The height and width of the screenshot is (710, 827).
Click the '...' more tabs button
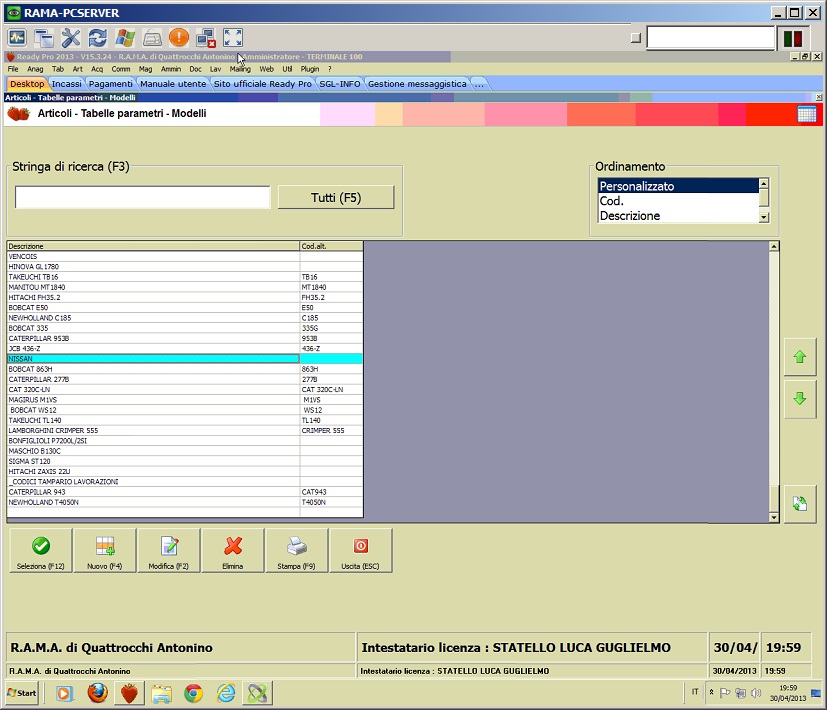coord(479,84)
